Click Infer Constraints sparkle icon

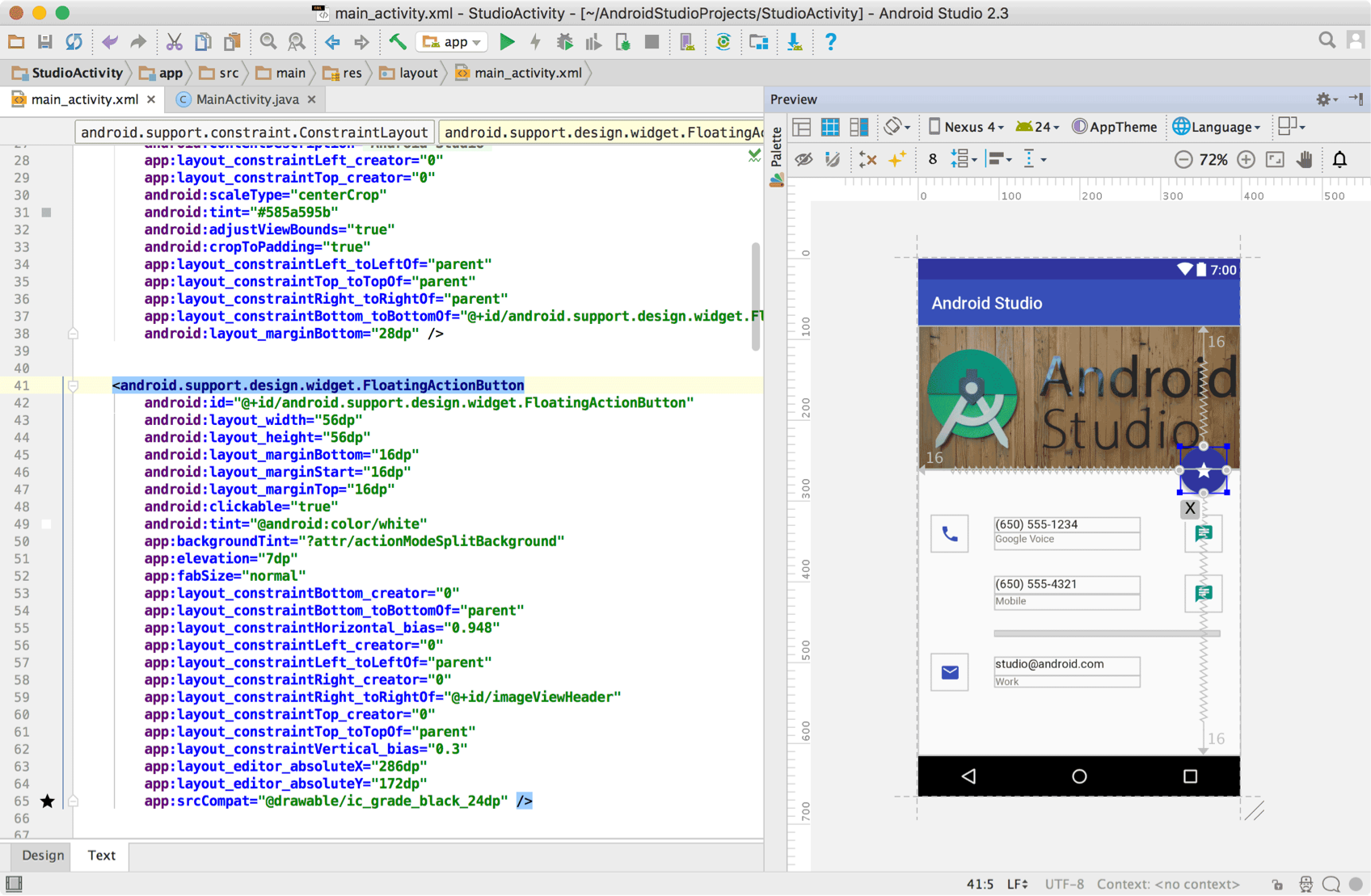coord(897,159)
